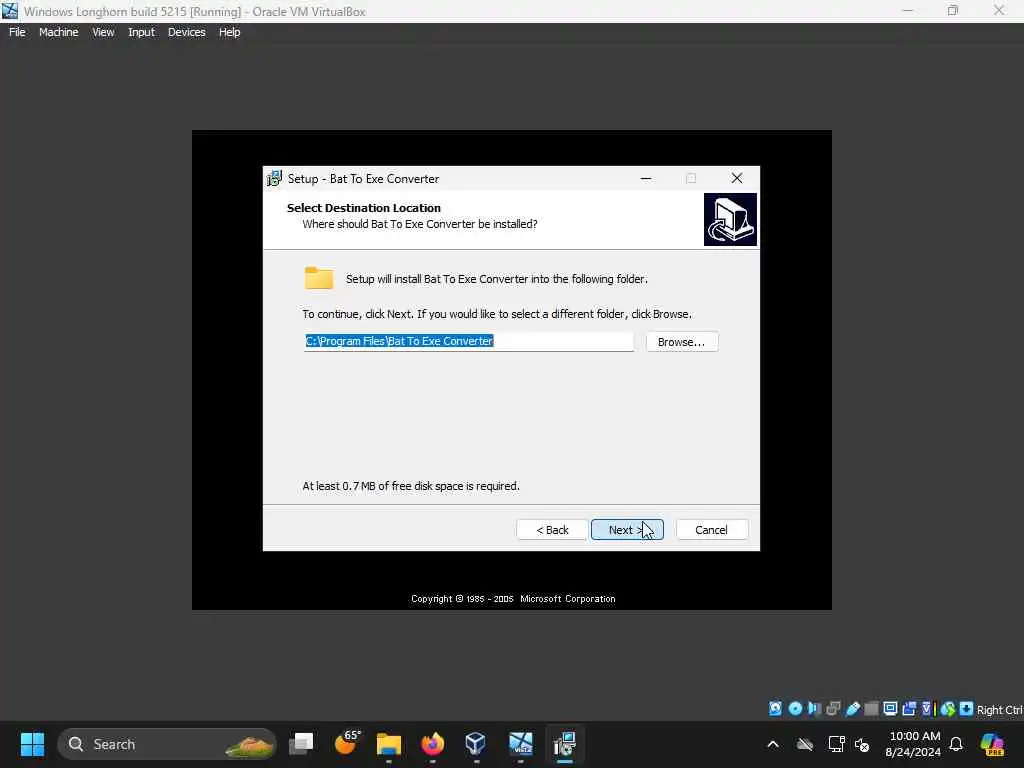This screenshot has height=768, width=1024.
Task: Click Next in the setup wizard
Action: coord(627,530)
